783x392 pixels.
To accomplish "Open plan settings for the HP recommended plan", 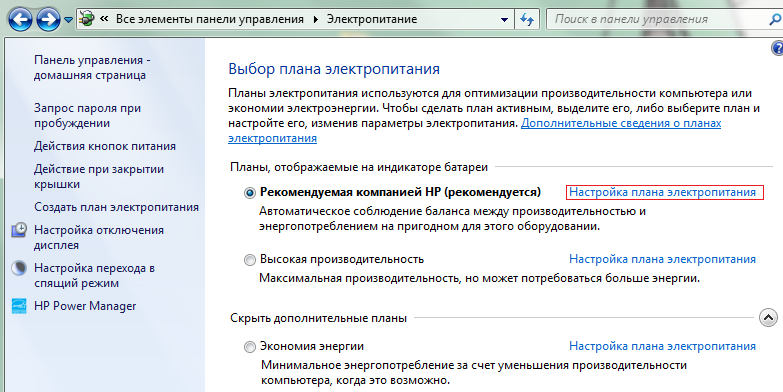I will pyautogui.click(x=662, y=192).
